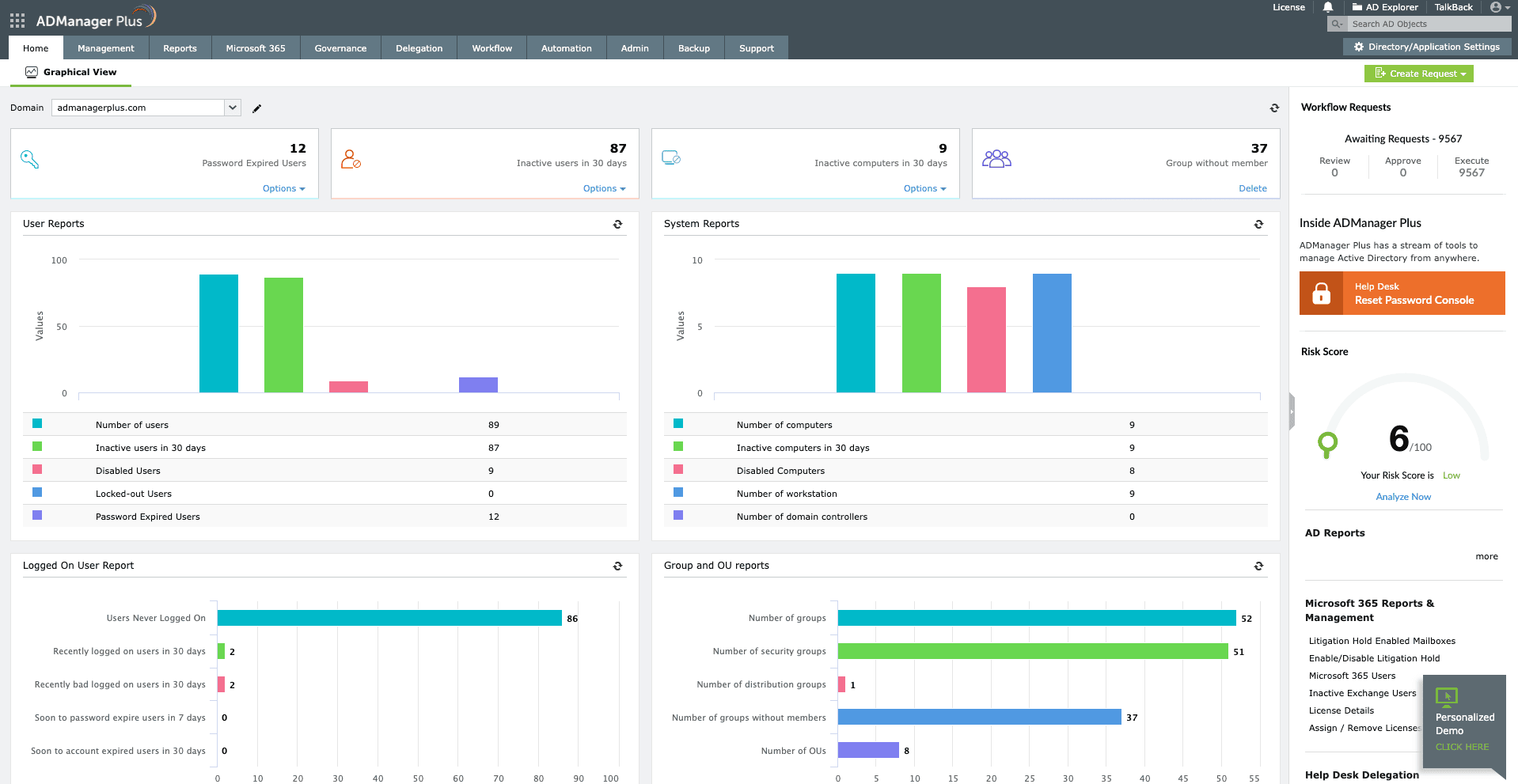Click the Analyze Now link
The width and height of the screenshot is (1518, 784).
pos(1402,497)
